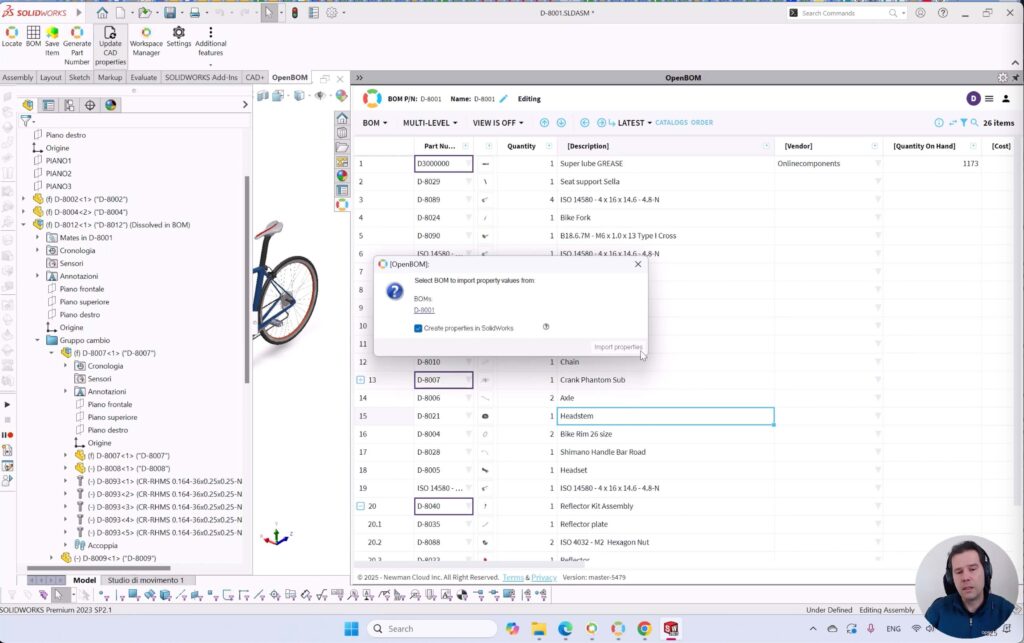1024x643 pixels.
Task: Switch to Evaluate ribbon tab
Action: (x=144, y=77)
